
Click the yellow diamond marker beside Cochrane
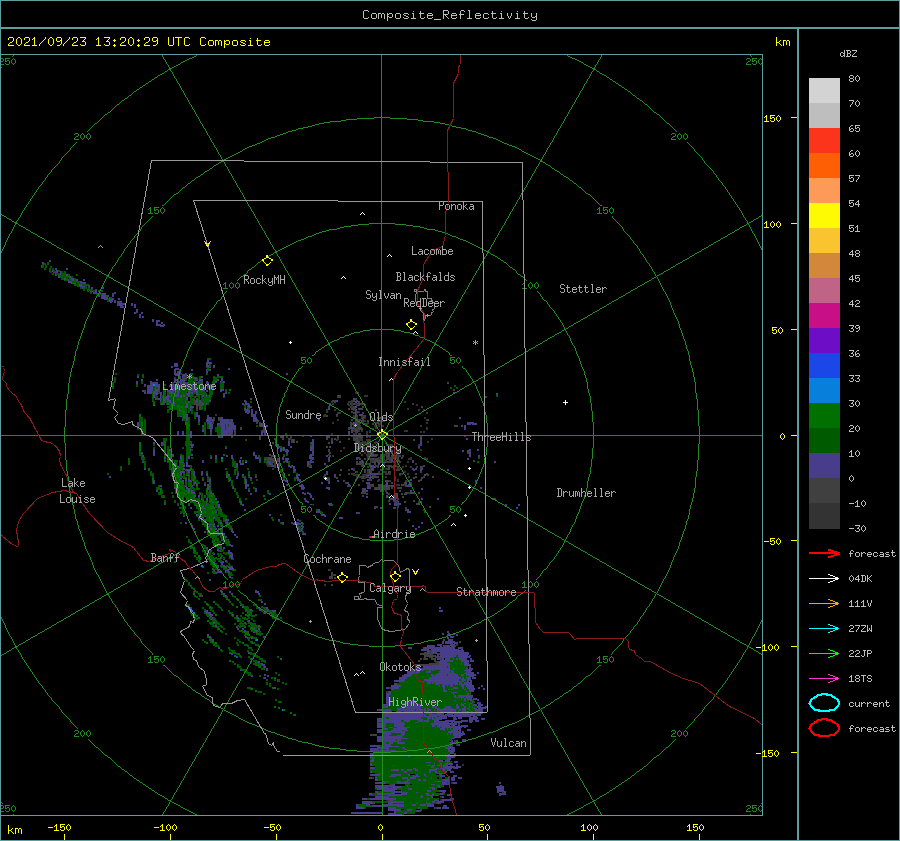[x=343, y=577]
